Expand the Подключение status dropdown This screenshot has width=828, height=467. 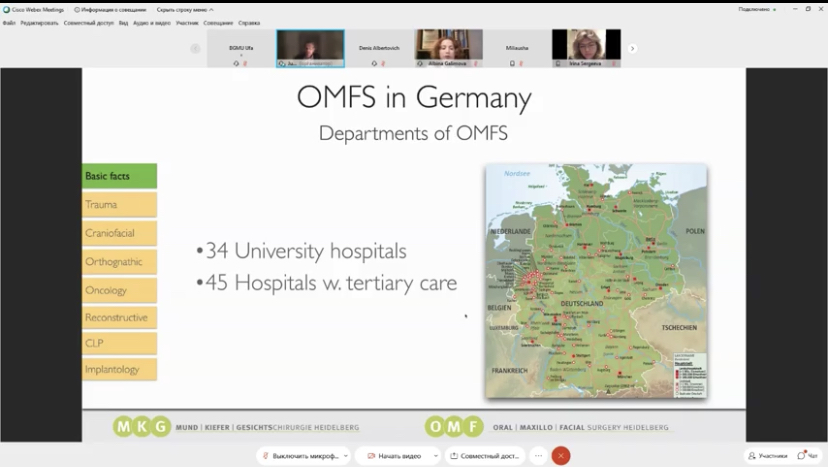click(757, 9)
